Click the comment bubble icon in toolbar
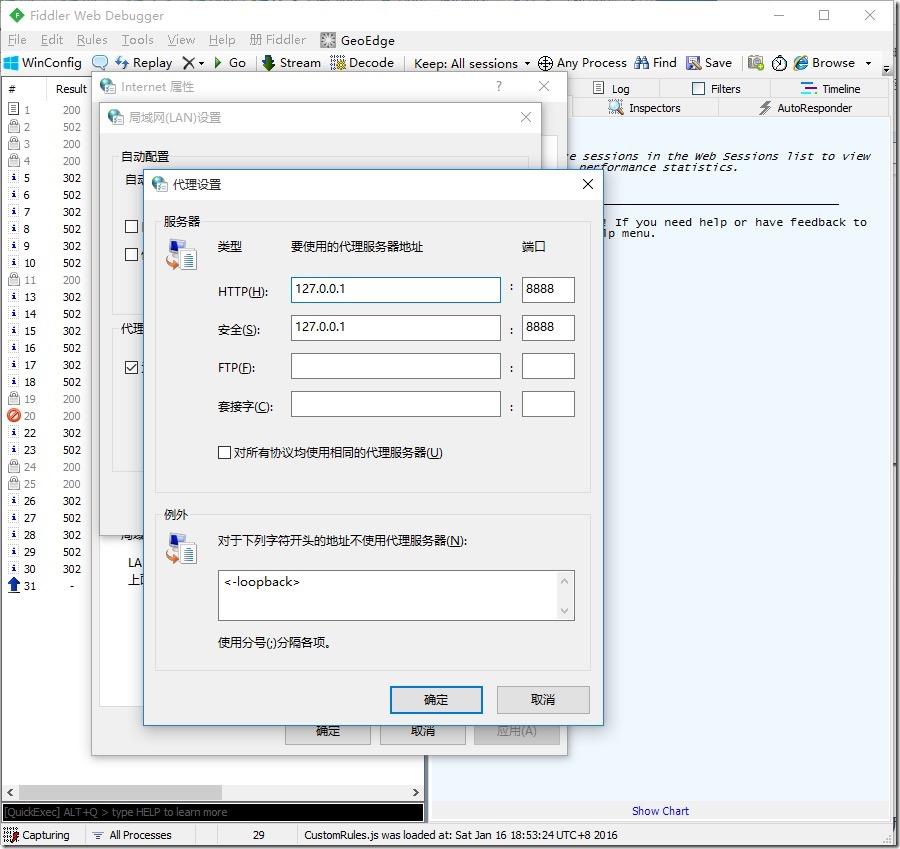Viewport: 900px width, 849px height. 100,63
